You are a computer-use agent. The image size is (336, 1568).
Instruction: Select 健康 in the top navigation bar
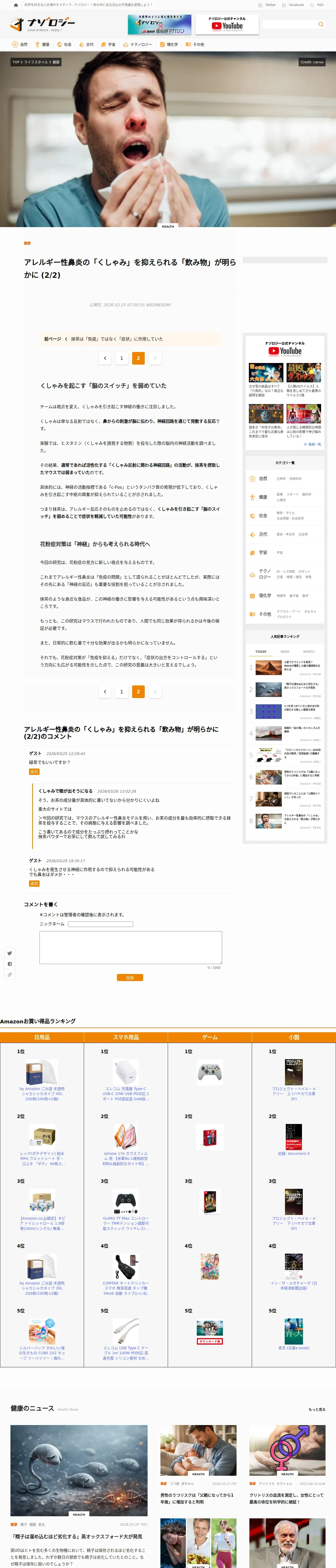[x=42, y=44]
